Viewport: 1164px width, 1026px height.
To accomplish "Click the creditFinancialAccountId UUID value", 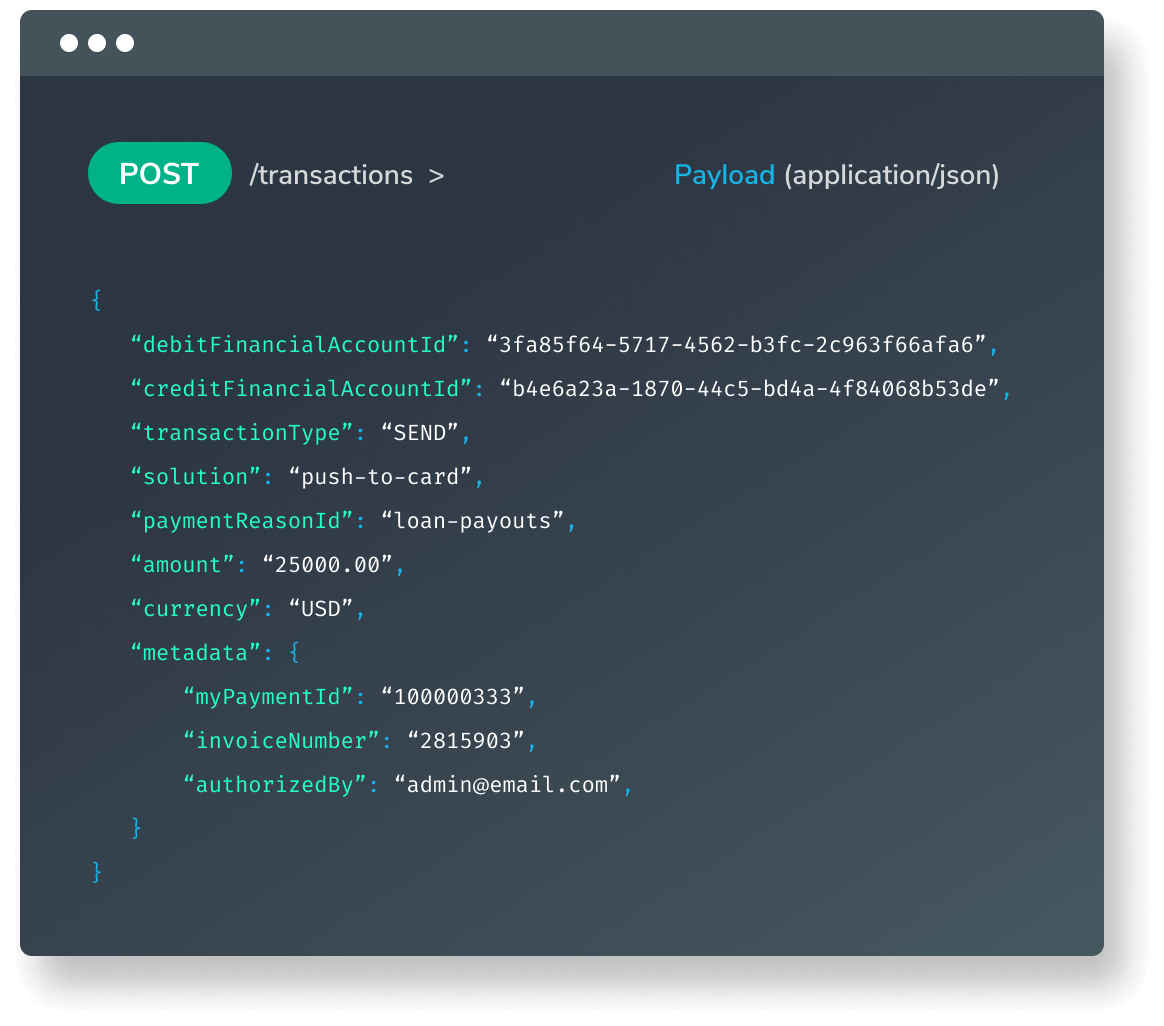I will tap(750, 389).
